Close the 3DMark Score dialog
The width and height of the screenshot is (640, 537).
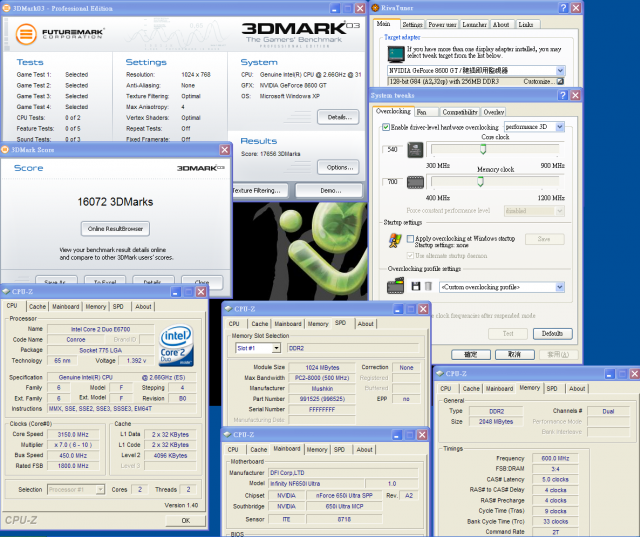coord(224,150)
